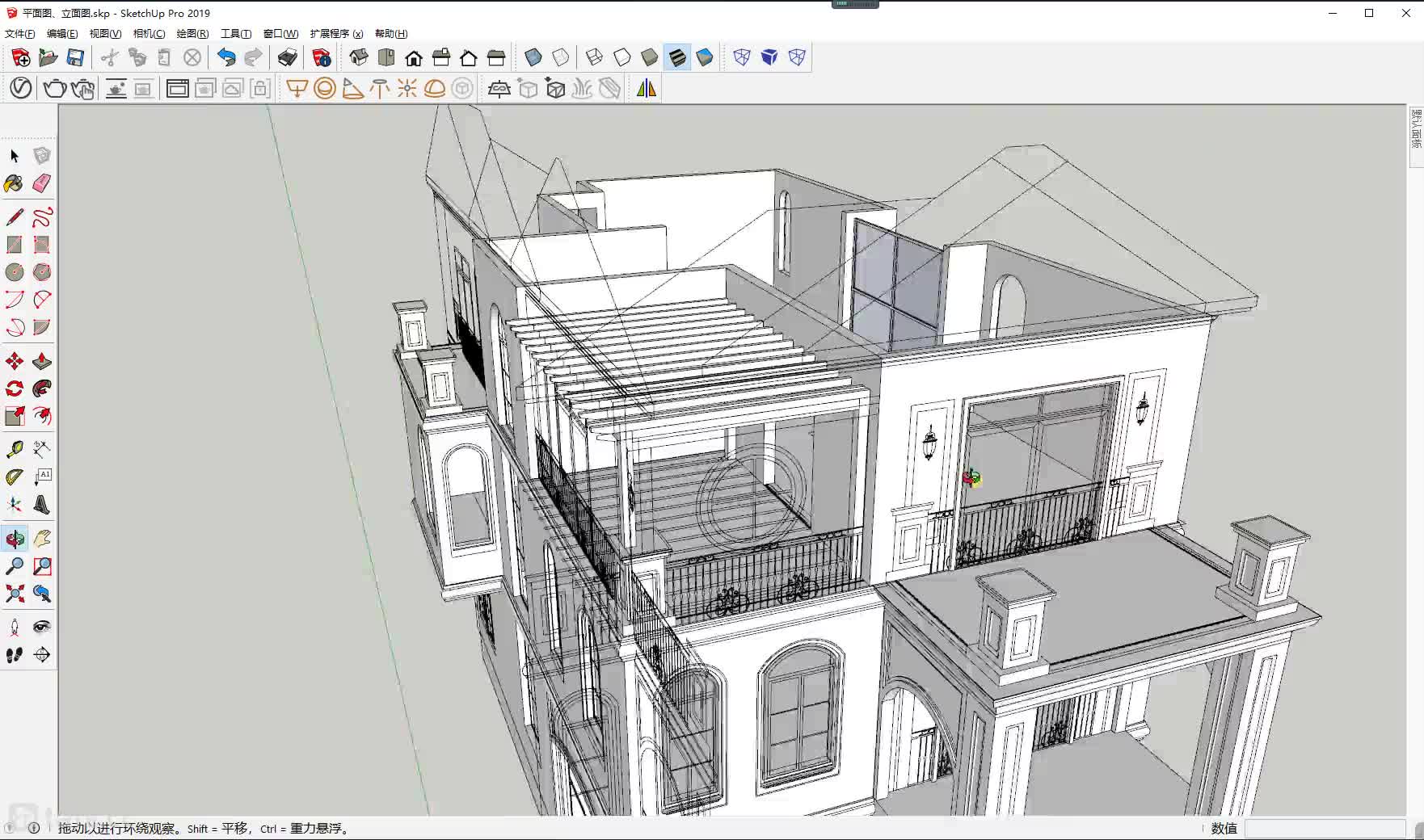This screenshot has height=840, width=1424.
Task: Switch to top view
Action: pos(386,57)
